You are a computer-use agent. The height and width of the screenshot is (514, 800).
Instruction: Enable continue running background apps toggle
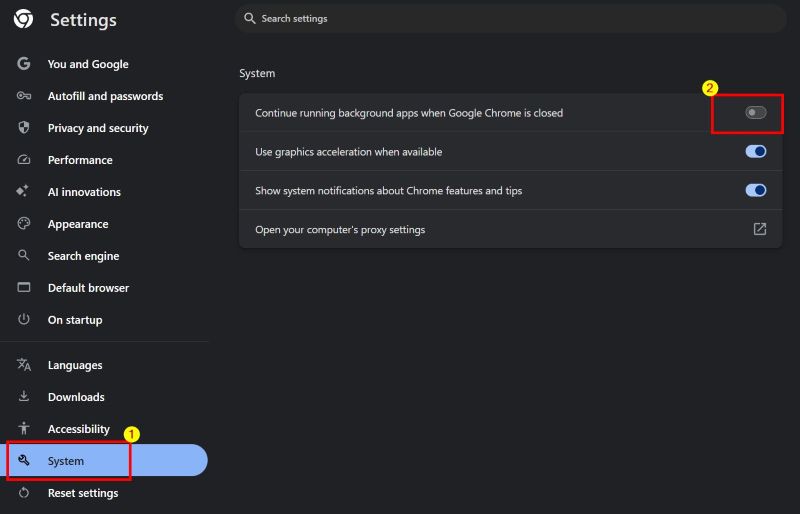(756, 113)
